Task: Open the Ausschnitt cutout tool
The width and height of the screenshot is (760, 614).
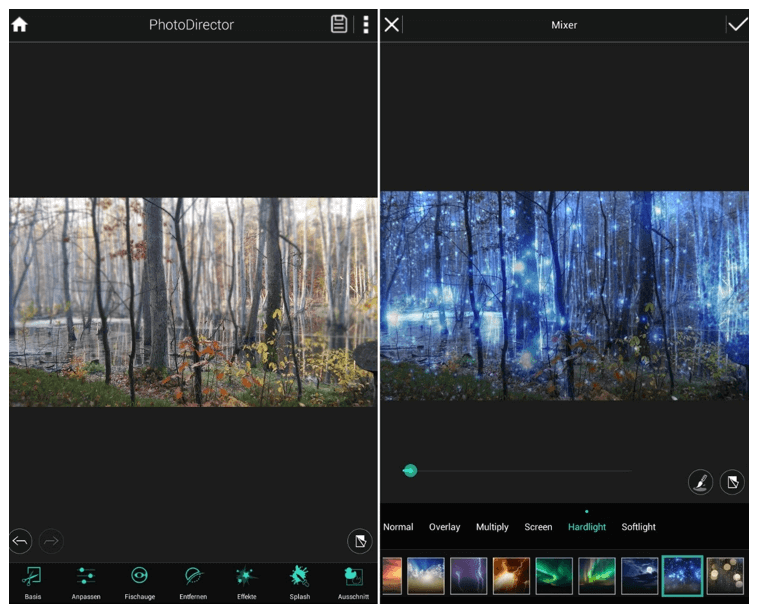Action: pos(353,580)
